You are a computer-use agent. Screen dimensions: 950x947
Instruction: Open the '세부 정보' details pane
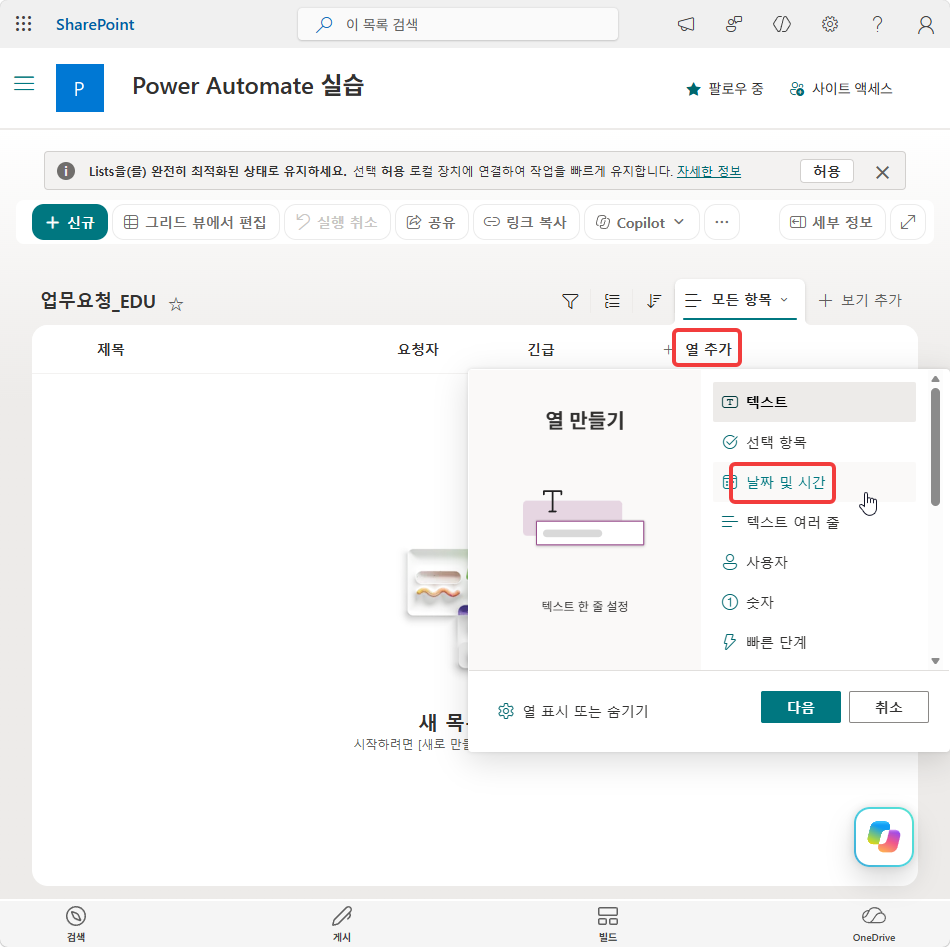click(x=832, y=222)
